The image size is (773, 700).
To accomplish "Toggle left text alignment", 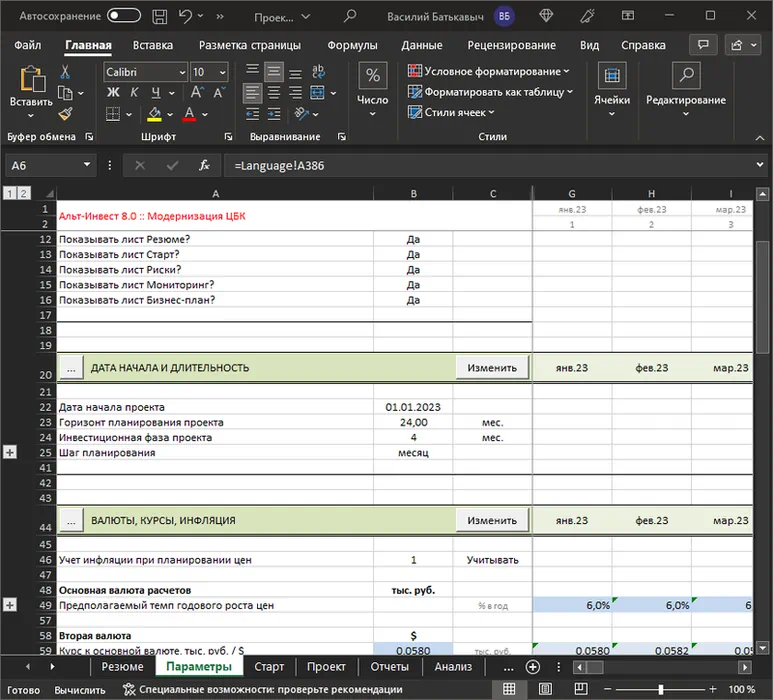I will click(x=252, y=93).
